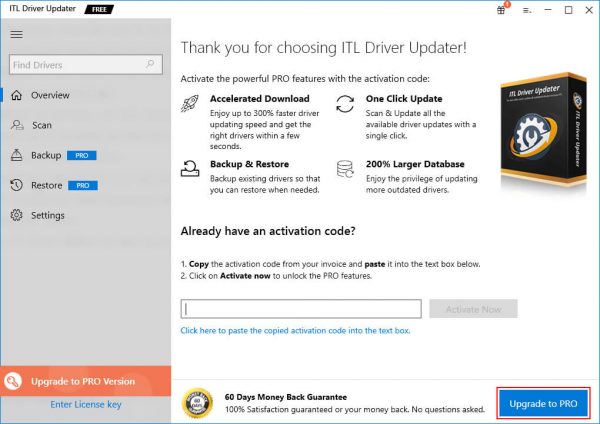Image resolution: width=600 pixels, height=424 pixels.
Task: Click the paste copied activation code link
Action: coord(295,330)
